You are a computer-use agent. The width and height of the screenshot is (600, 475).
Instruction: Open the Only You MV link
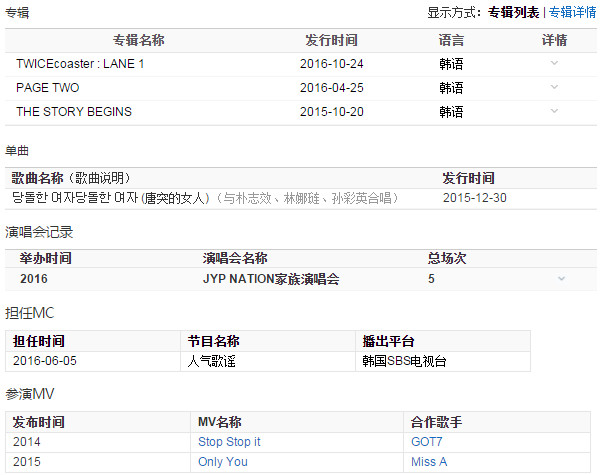coord(223,462)
